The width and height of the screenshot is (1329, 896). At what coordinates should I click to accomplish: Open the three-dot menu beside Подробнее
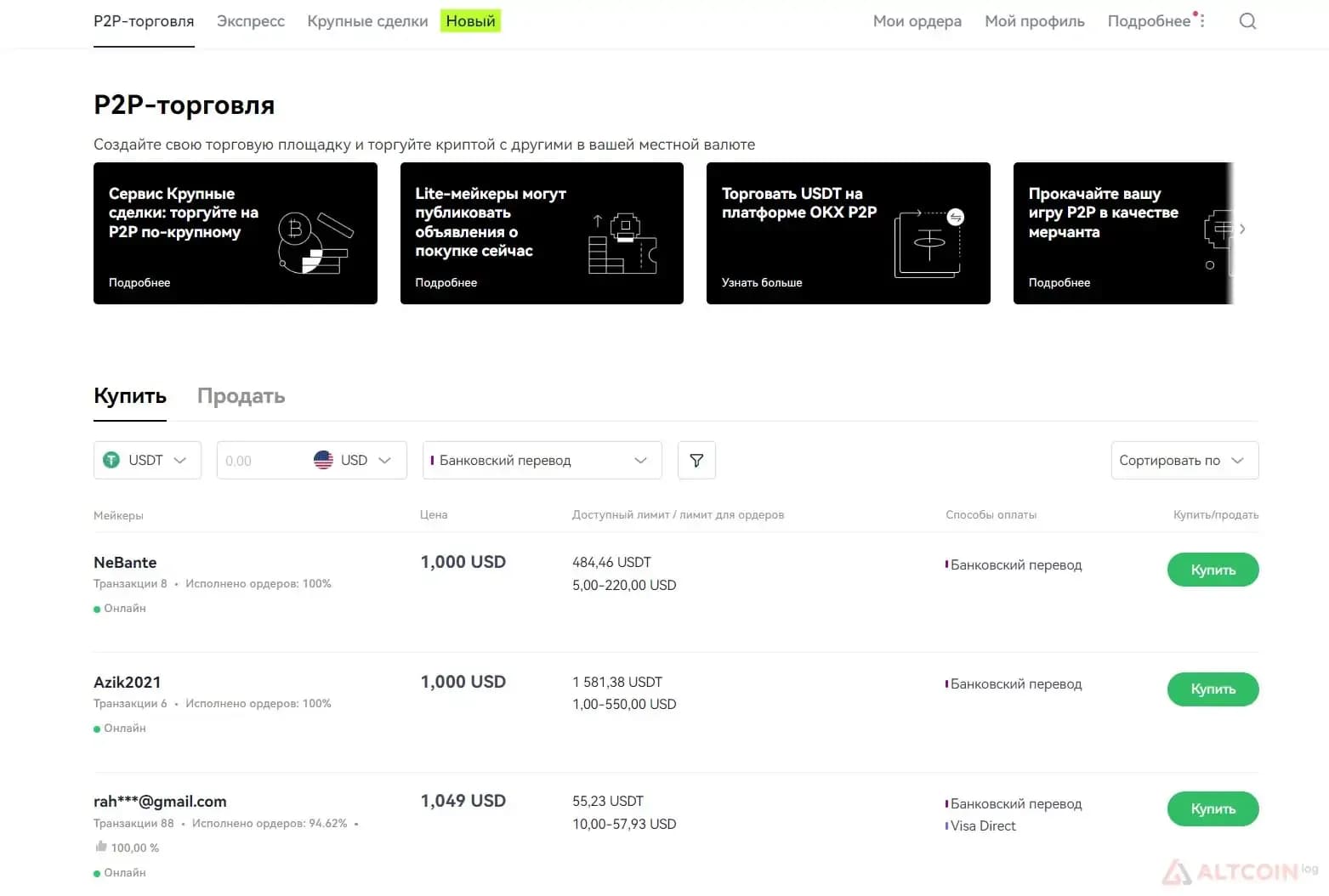[x=1202, y=21]
